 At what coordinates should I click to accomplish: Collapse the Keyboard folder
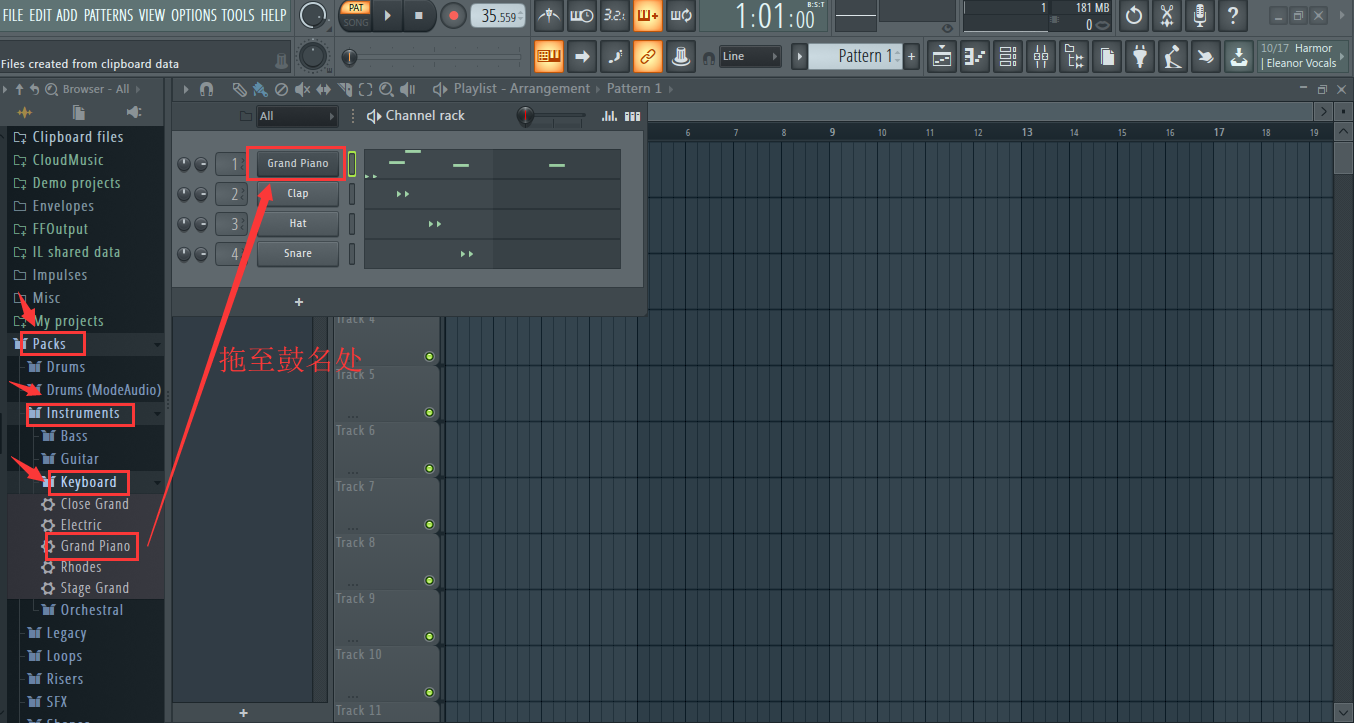click(x=157, y=482)
